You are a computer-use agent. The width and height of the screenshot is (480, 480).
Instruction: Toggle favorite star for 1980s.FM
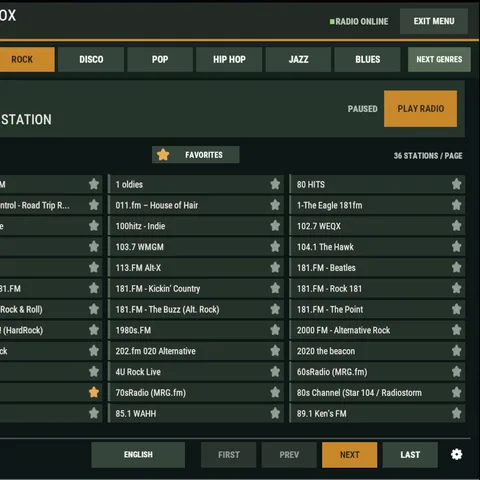(x=275, y=330)
